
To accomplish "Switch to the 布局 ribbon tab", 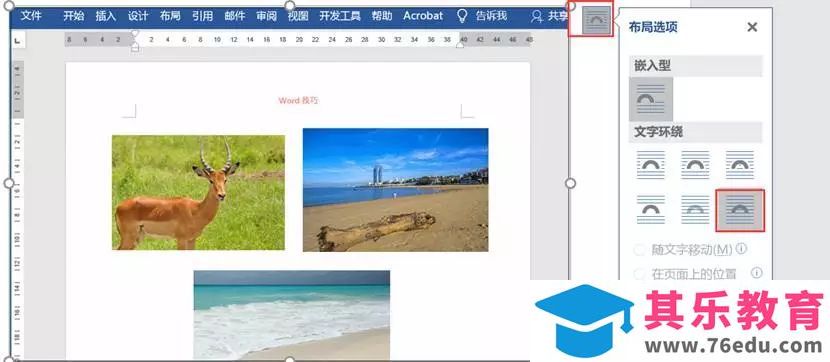I will pos(170,16).
